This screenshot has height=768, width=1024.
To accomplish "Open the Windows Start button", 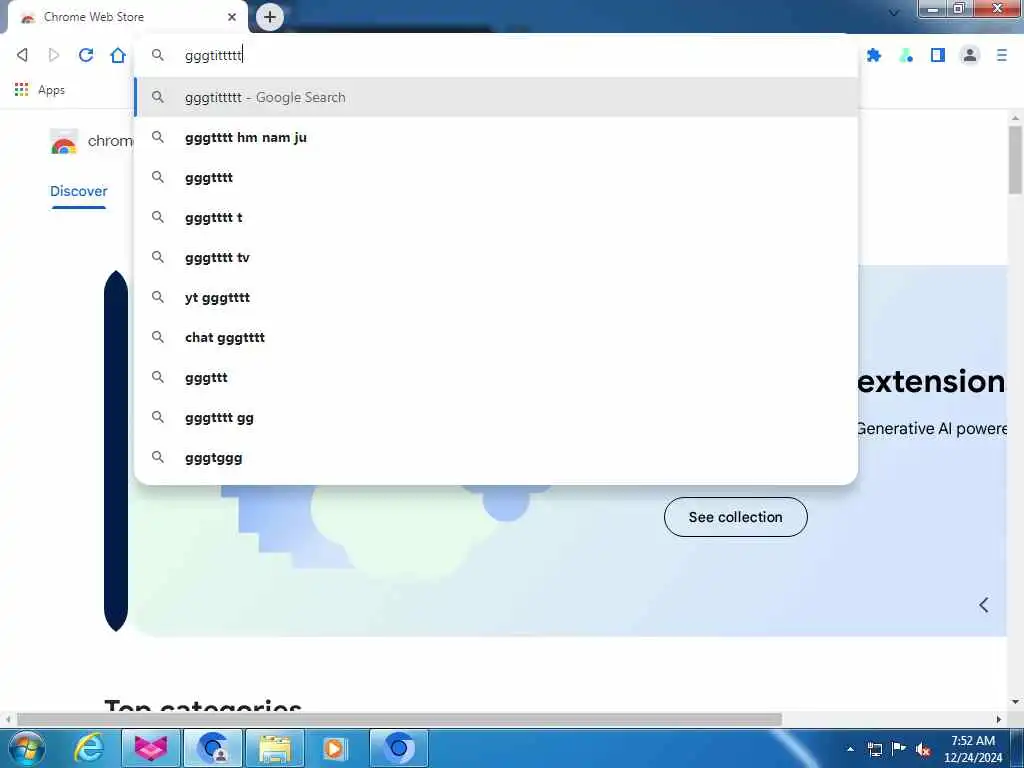I will click(27, 748).
